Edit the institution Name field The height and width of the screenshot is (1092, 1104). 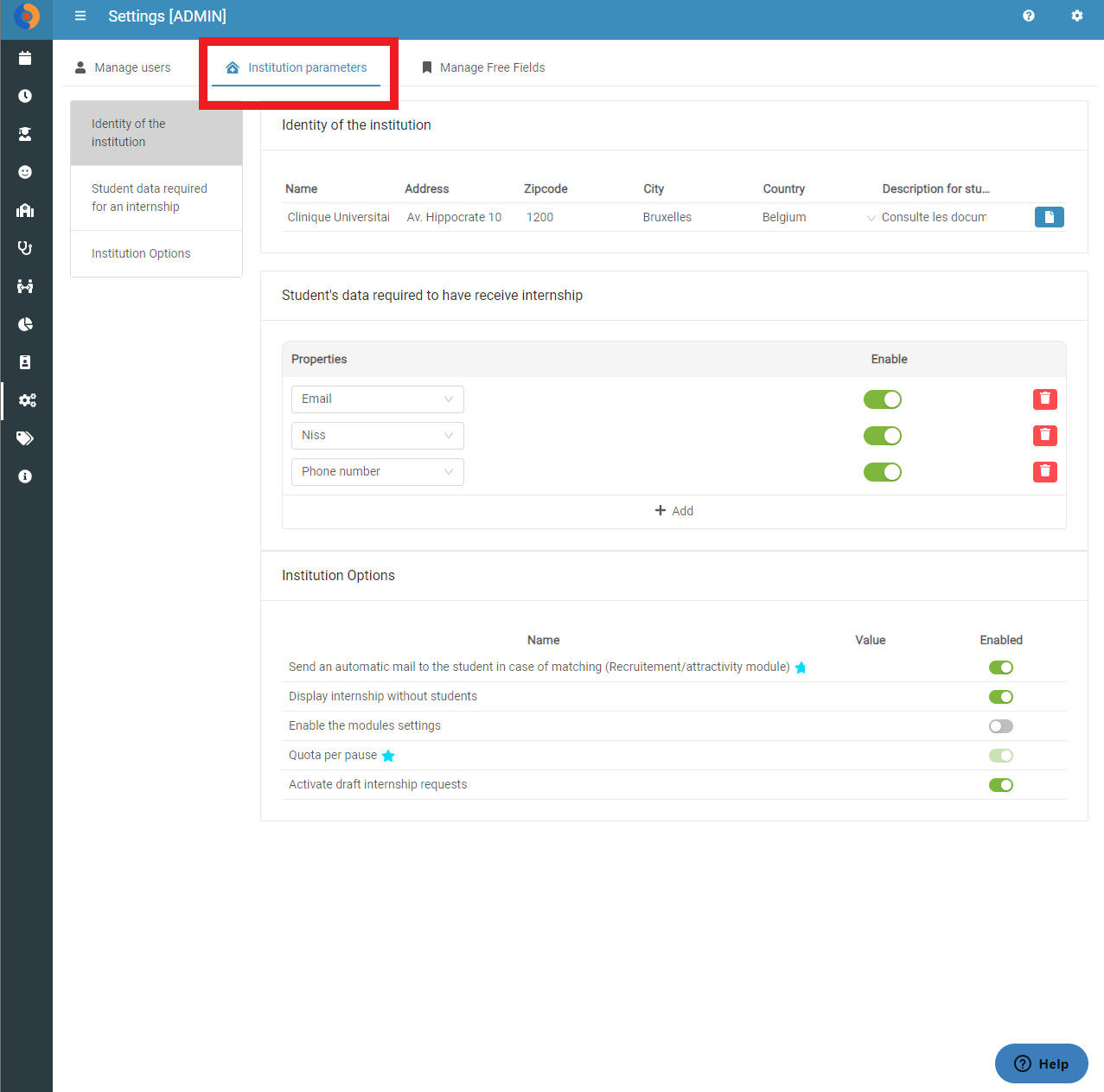339,217
